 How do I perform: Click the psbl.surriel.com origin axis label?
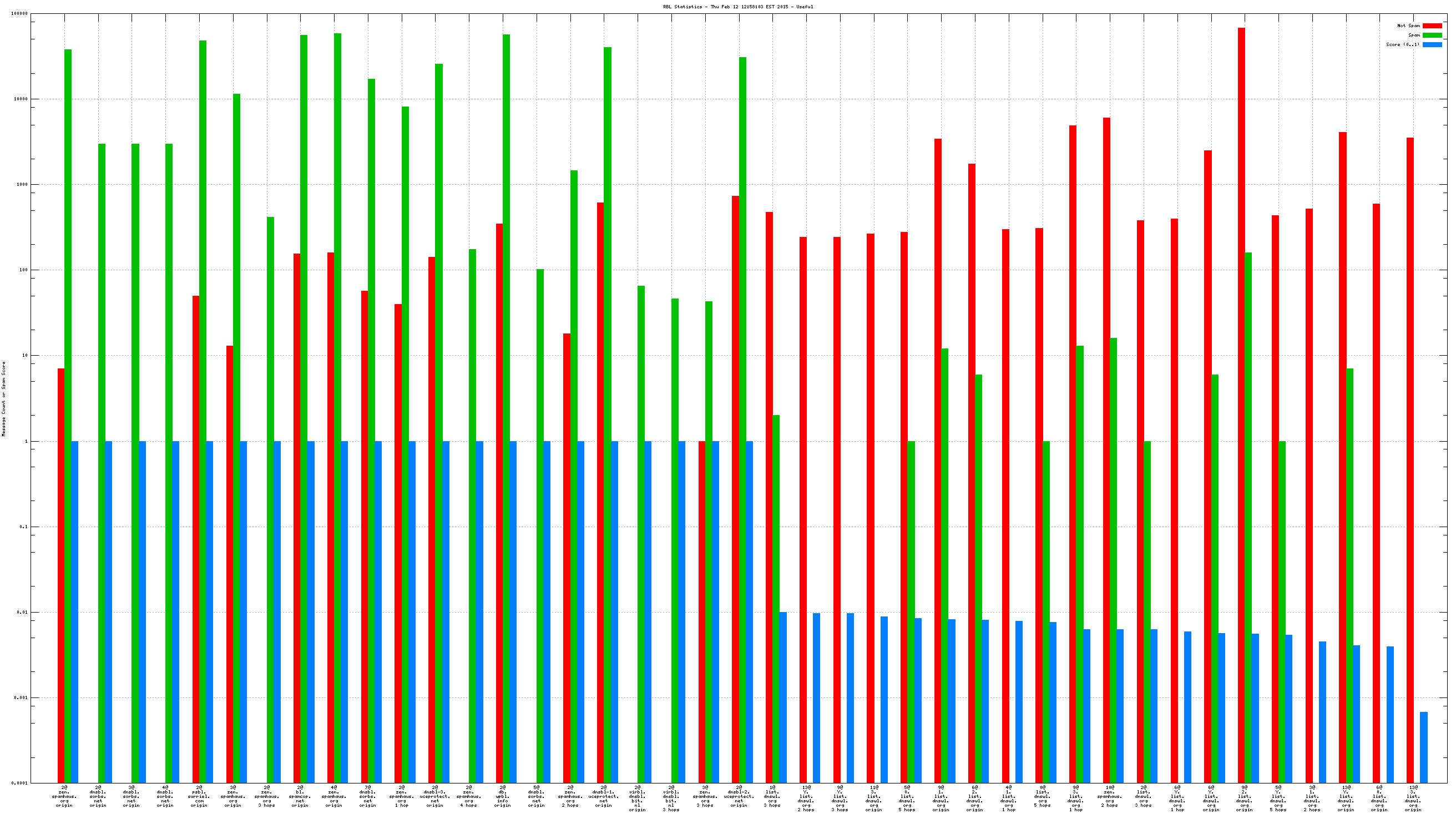coord(199,796)
